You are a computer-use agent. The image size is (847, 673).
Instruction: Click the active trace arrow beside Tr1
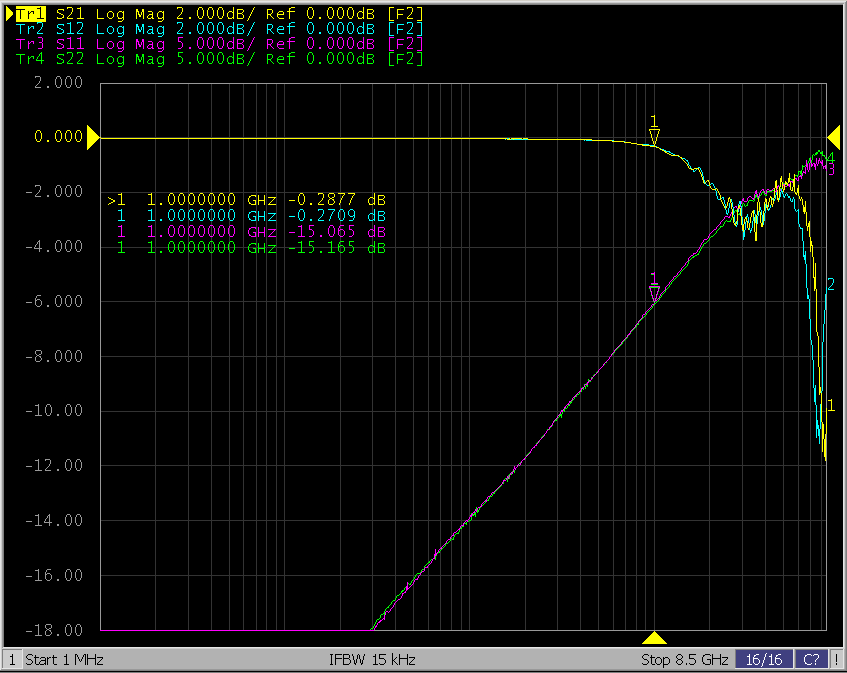click(11, 14)
